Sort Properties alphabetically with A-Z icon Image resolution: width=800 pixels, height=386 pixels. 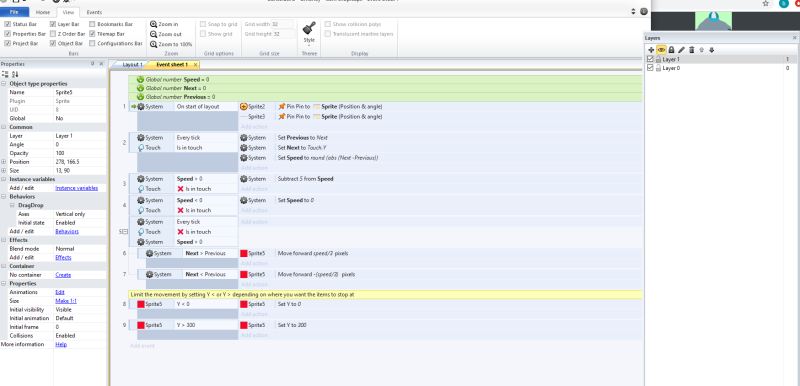pyautogui.click(x=15, y=74)
